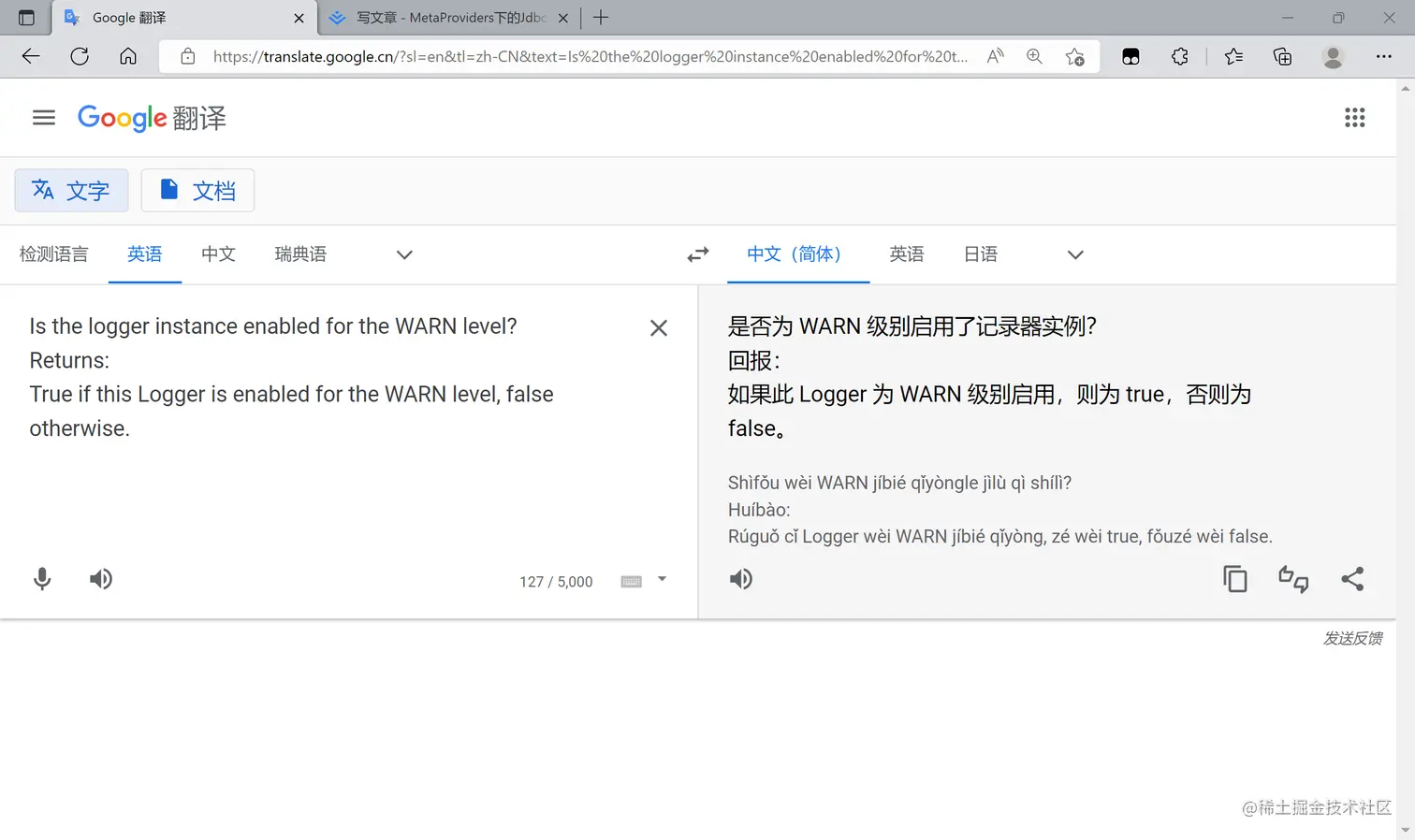Select 检测语言 as source language
The width and height of the screenshot is (1415, 840).
coord(54,254)
